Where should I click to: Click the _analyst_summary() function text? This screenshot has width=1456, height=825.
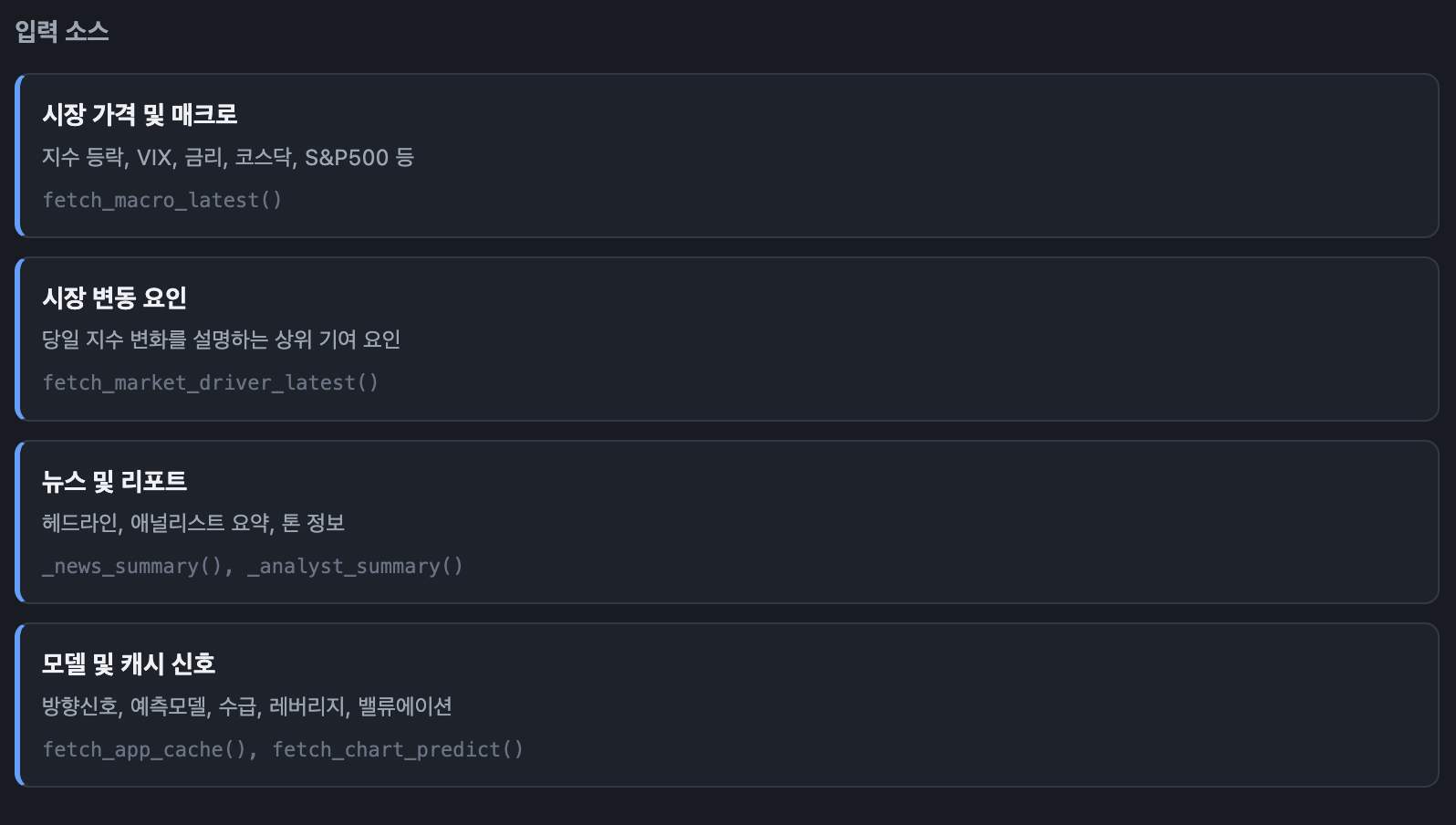[x=355, y=566]
